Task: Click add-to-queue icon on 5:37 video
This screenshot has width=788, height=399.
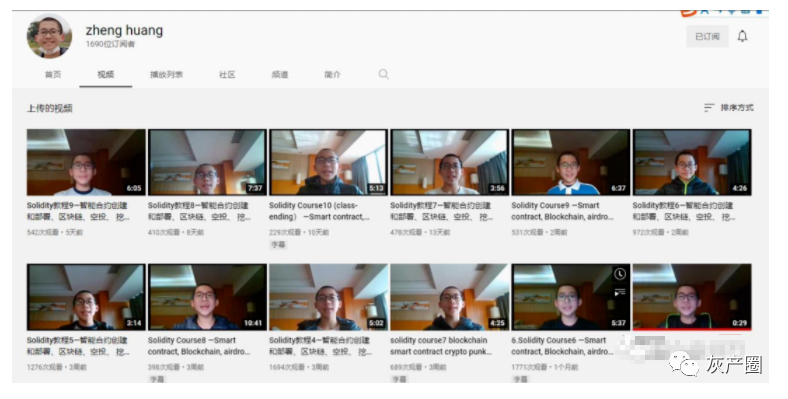Action: click(x=620, y=292)
